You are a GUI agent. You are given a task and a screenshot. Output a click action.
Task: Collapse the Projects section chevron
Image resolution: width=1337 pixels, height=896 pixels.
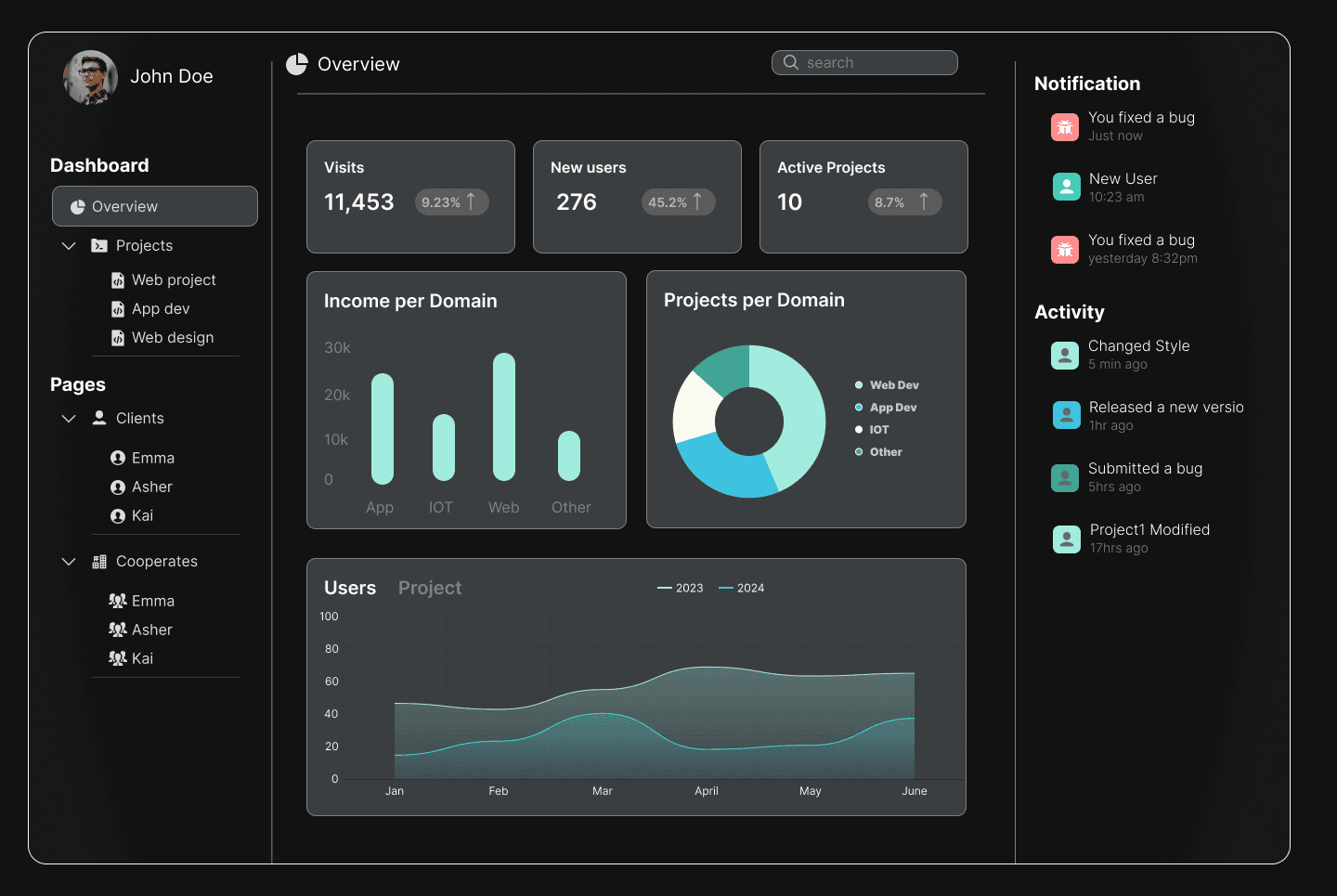tap(68, 245)
